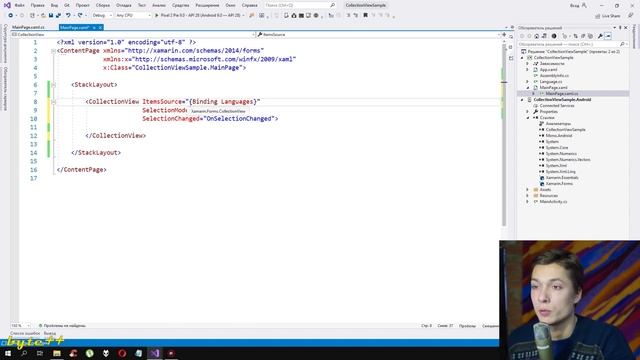Open the Вывод tab
Viewport: 640px width, 360px height.
coord(50,333)
